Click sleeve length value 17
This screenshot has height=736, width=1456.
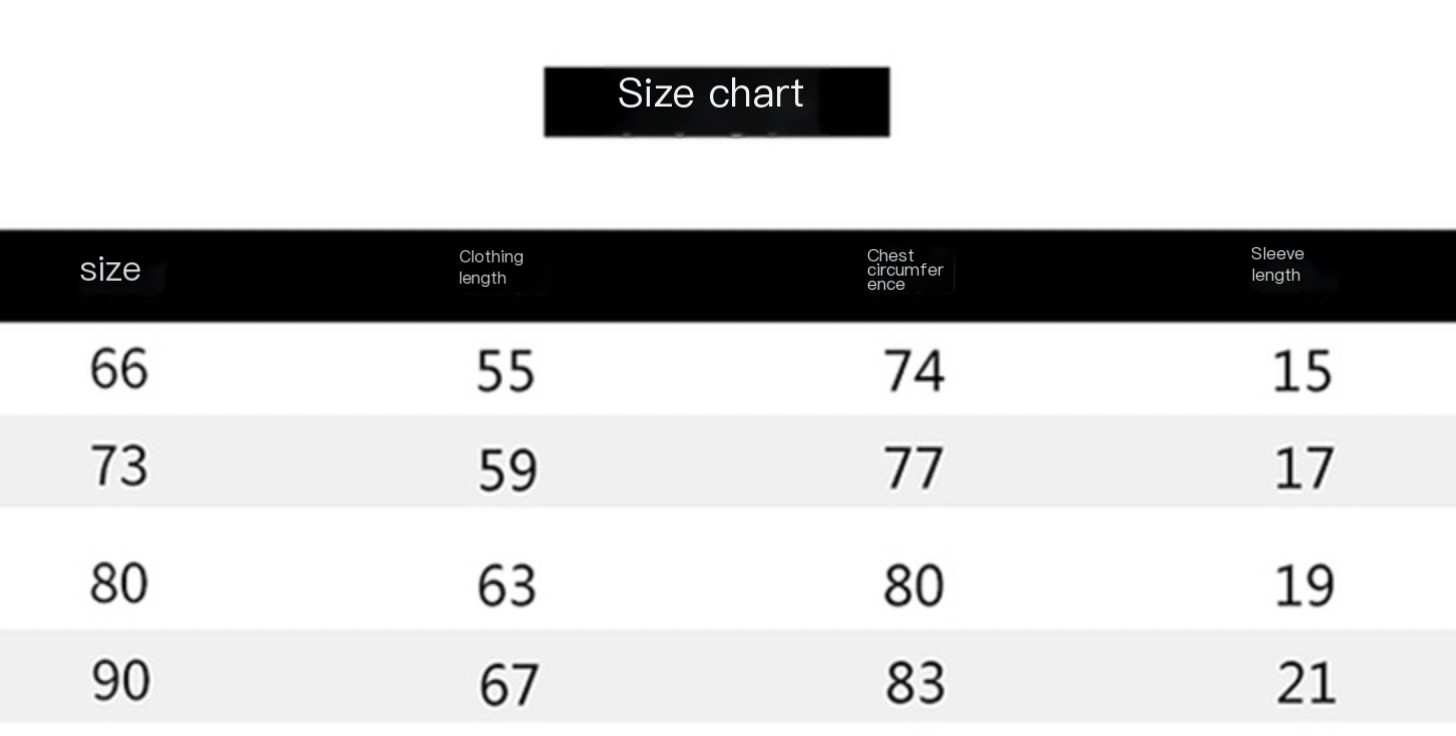tap(1304, 469)
